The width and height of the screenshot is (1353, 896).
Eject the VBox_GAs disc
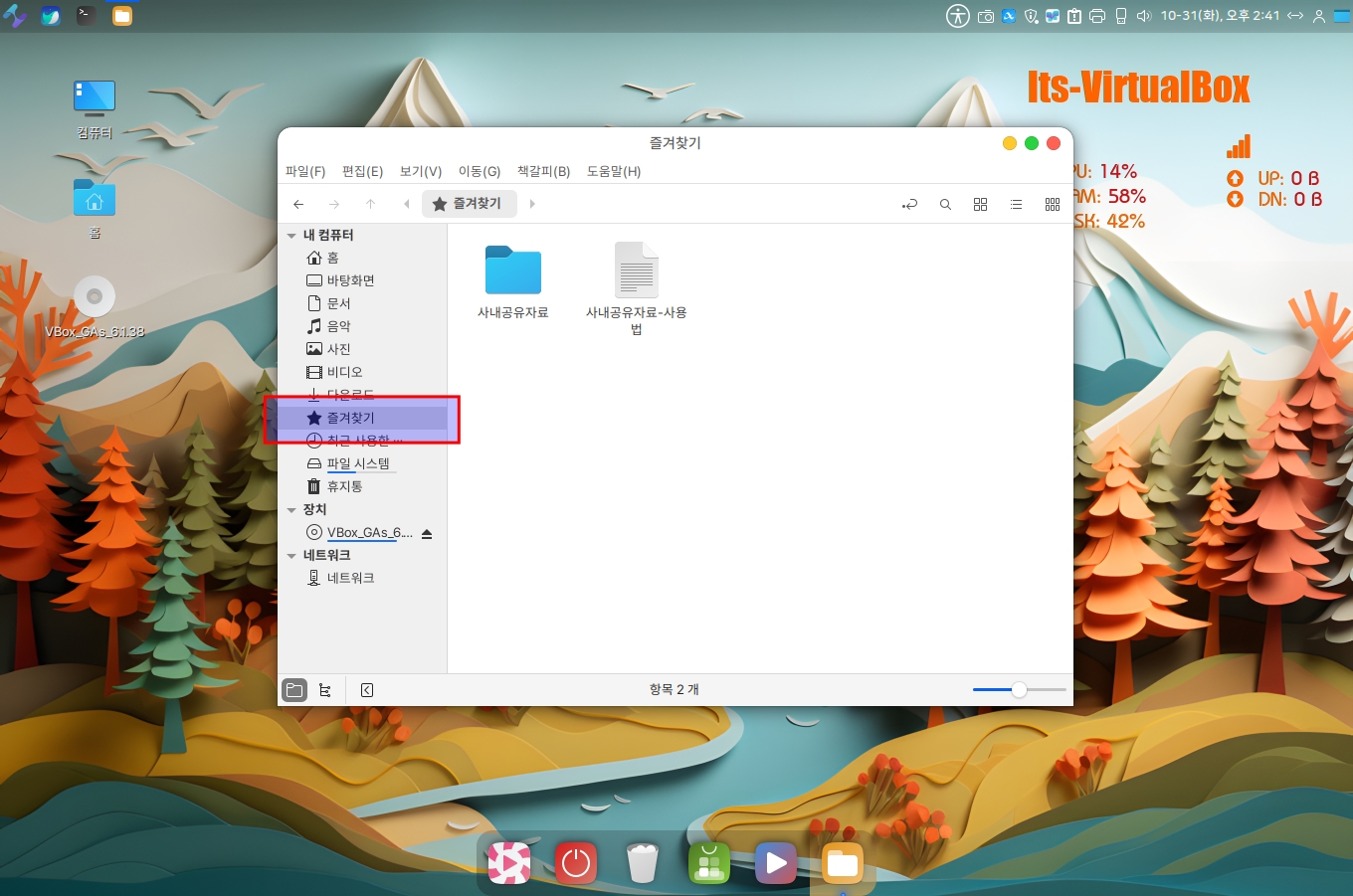coord(427,534)
